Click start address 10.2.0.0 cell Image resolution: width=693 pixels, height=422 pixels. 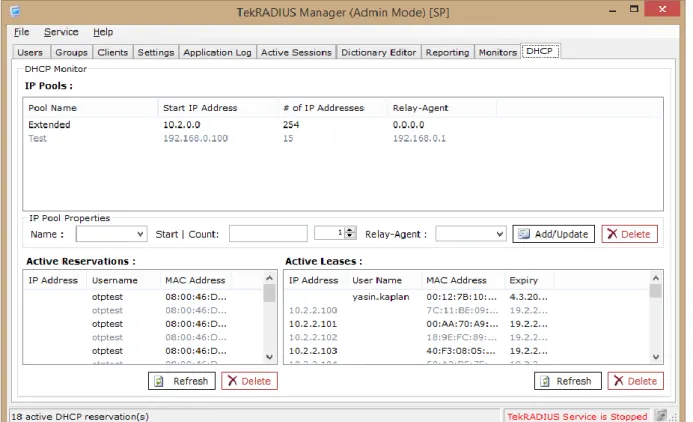coord(182,125)
